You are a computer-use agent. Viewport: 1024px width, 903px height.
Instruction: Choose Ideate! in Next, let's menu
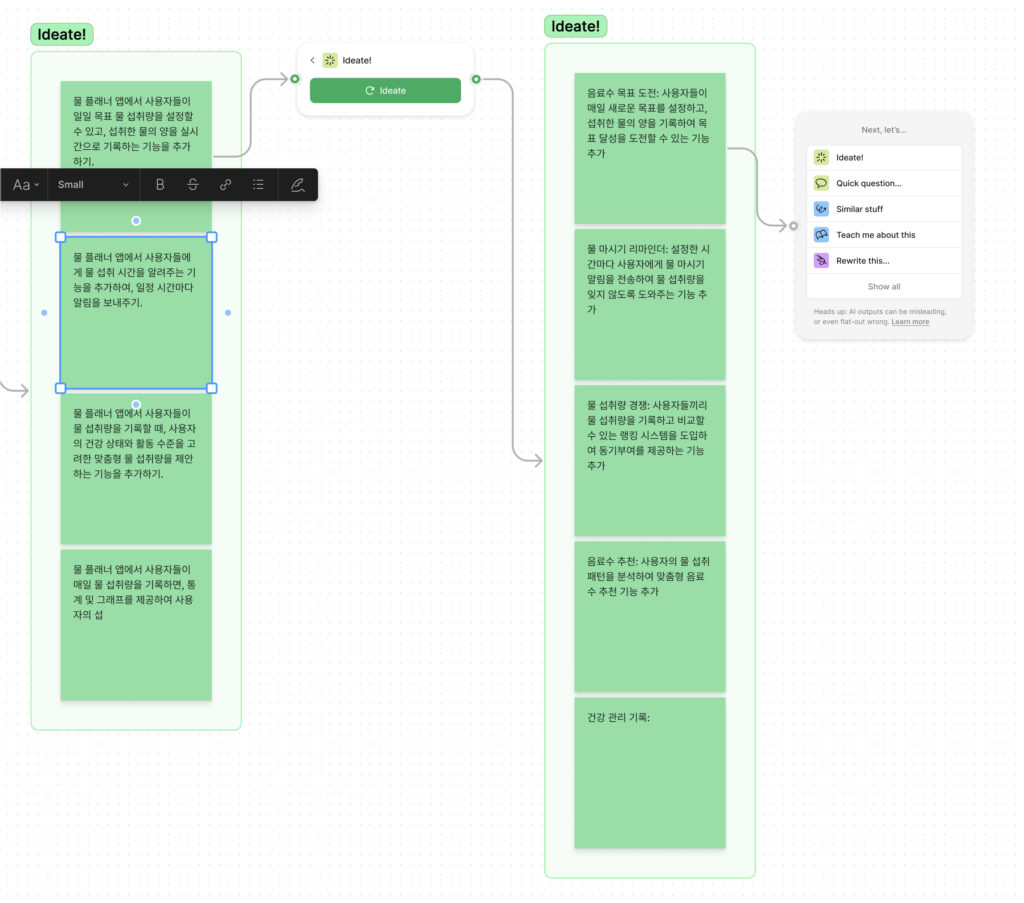[x=884, y=157]
